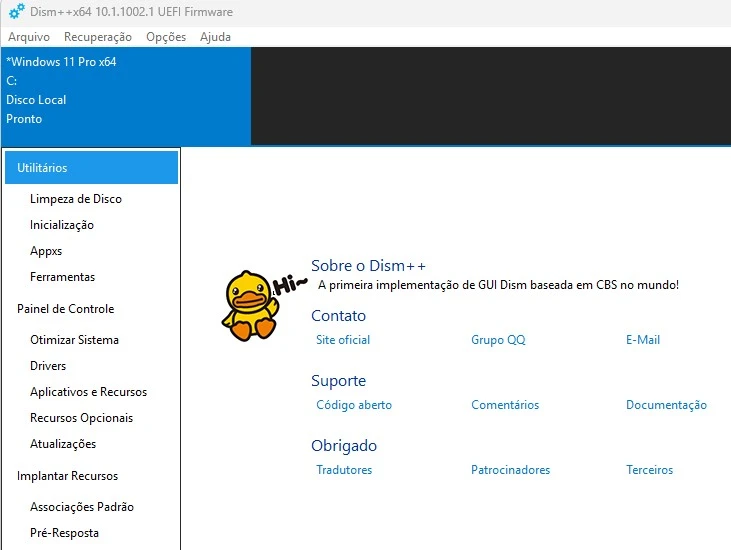
Task: Click the 'Sobre o Dism++' heading
Action: [x=368, y=266]
